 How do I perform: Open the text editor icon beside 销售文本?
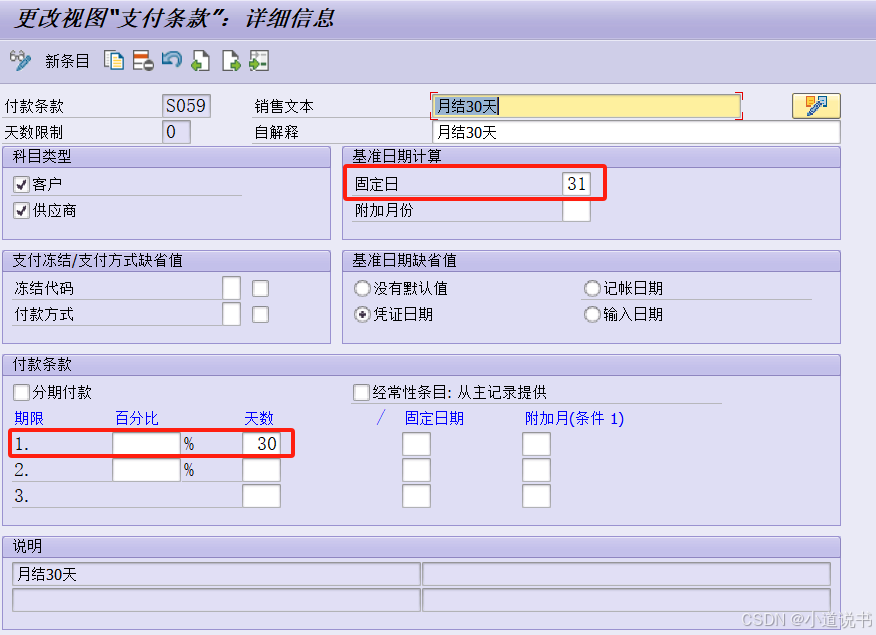[x=816, y=106]
